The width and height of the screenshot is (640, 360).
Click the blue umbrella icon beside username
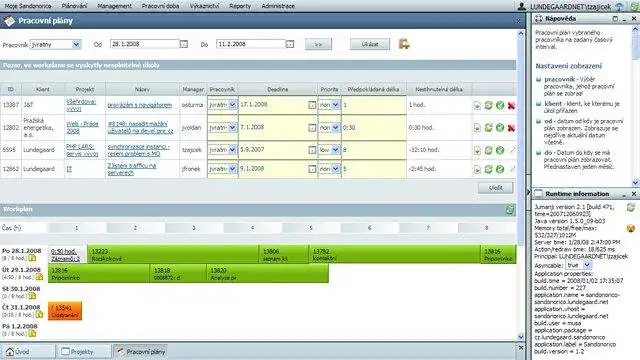[x=620, y=7]
